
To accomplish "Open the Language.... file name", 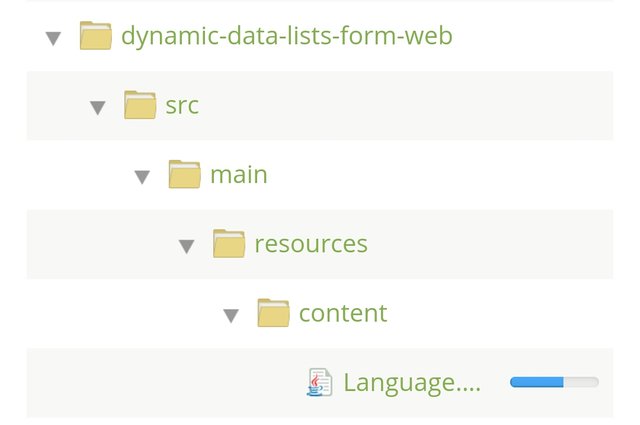I will coord(412,382).
